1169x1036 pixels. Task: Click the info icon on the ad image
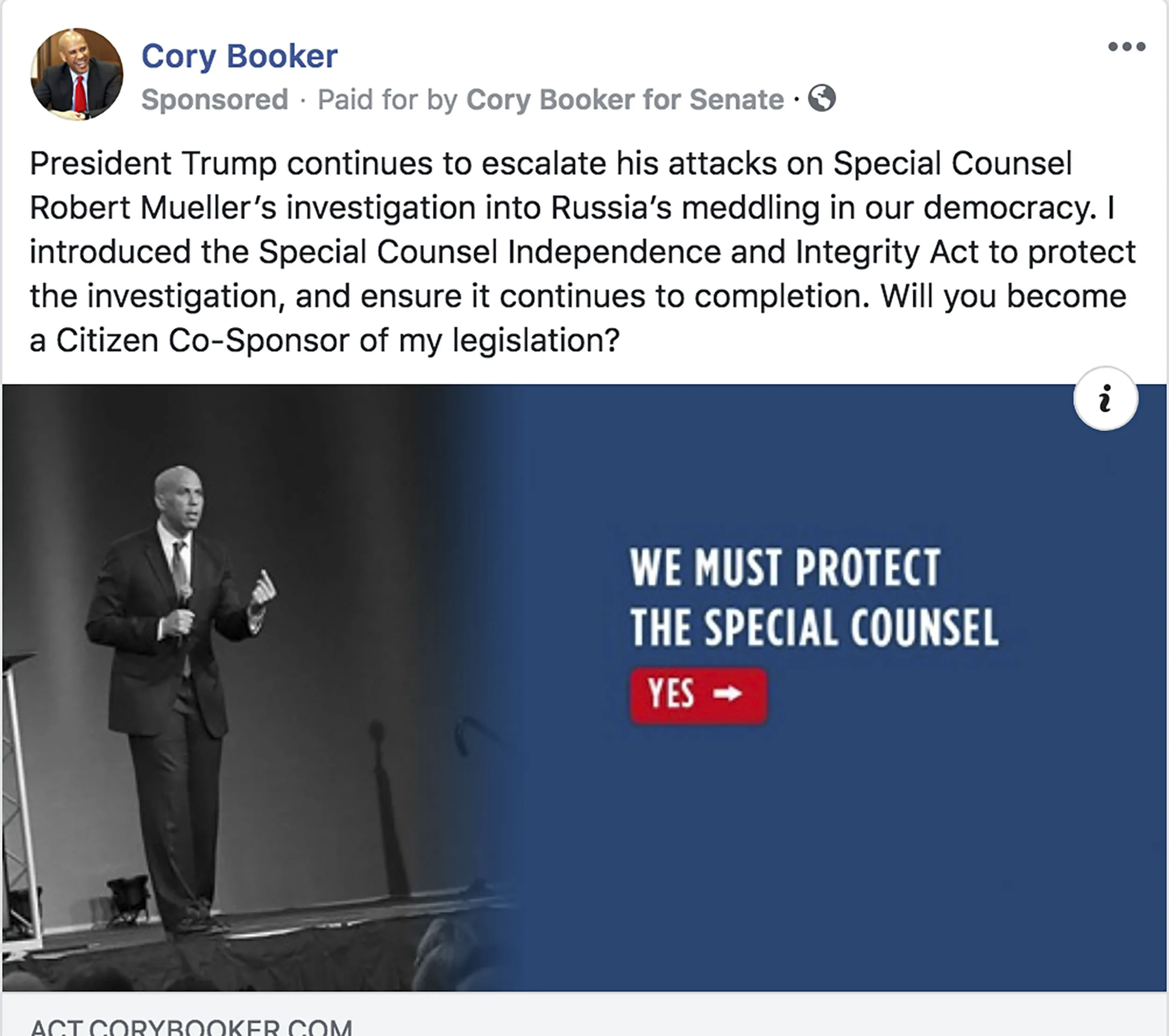[1105, 398]
